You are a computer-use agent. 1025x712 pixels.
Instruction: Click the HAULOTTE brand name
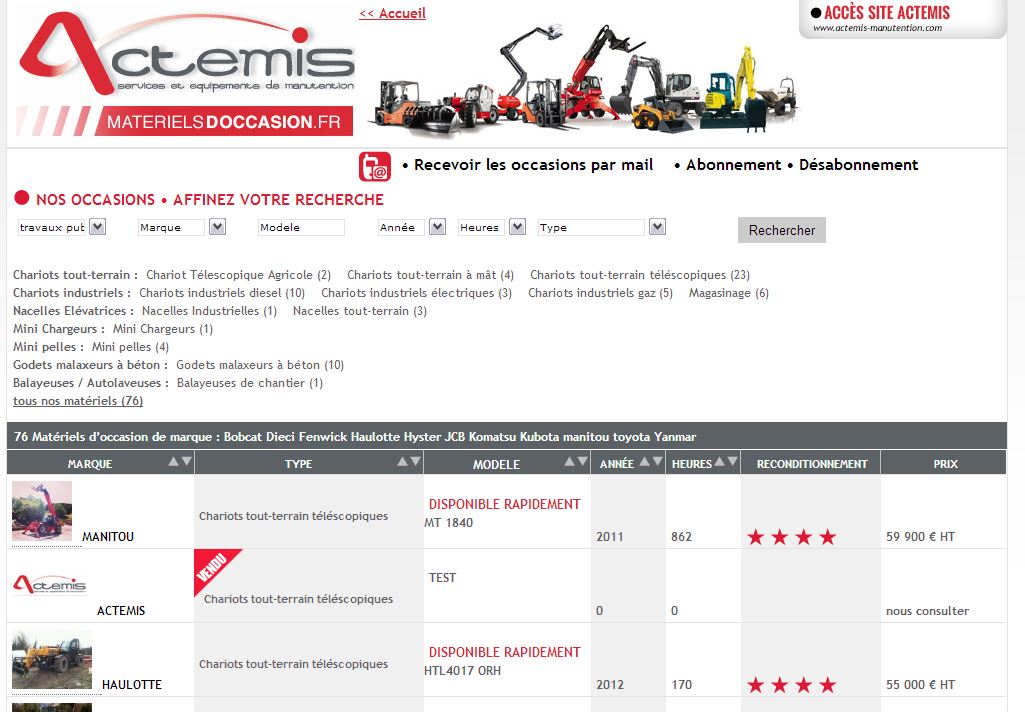click(x=132, y=685)
